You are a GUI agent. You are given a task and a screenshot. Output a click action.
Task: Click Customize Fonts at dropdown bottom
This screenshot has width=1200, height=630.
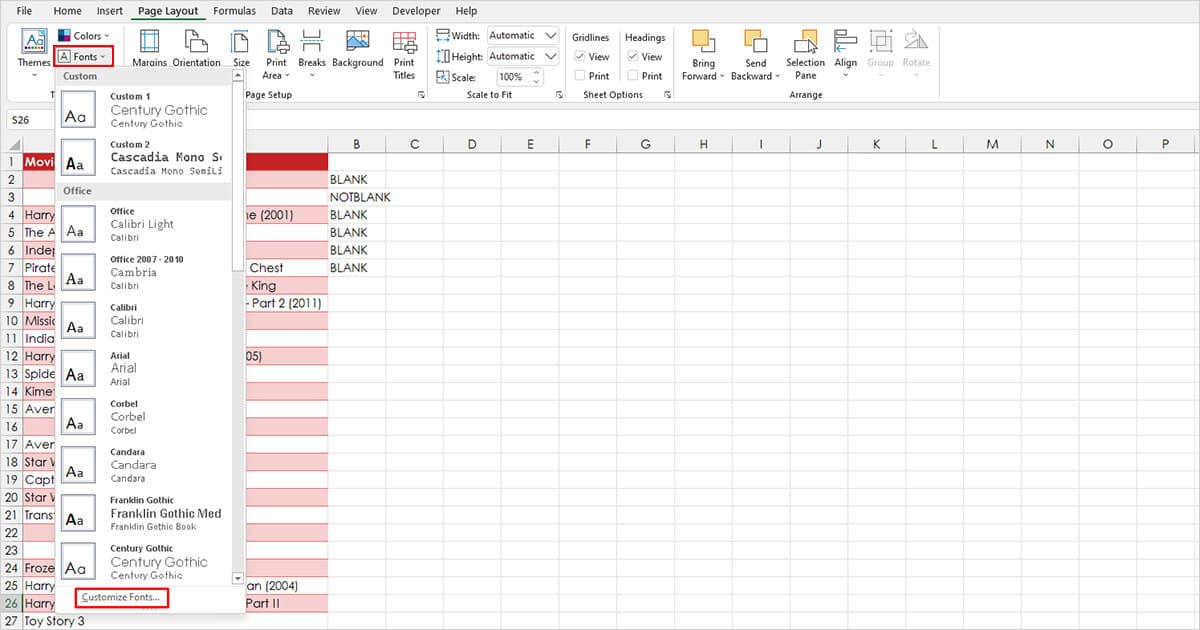(120, 597)
